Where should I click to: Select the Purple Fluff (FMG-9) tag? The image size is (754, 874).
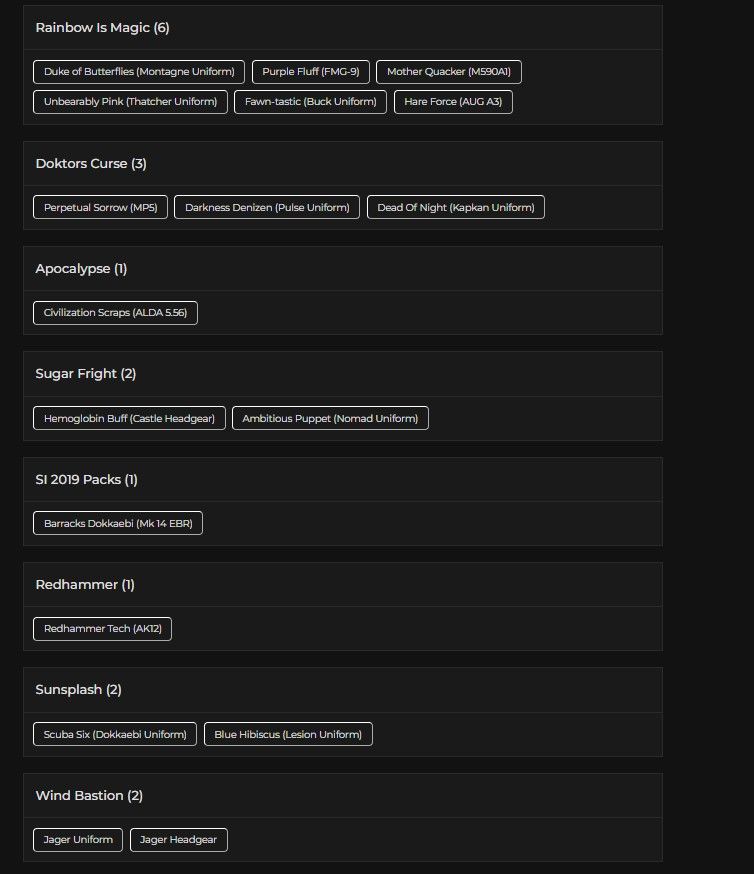tap(310, 72)
